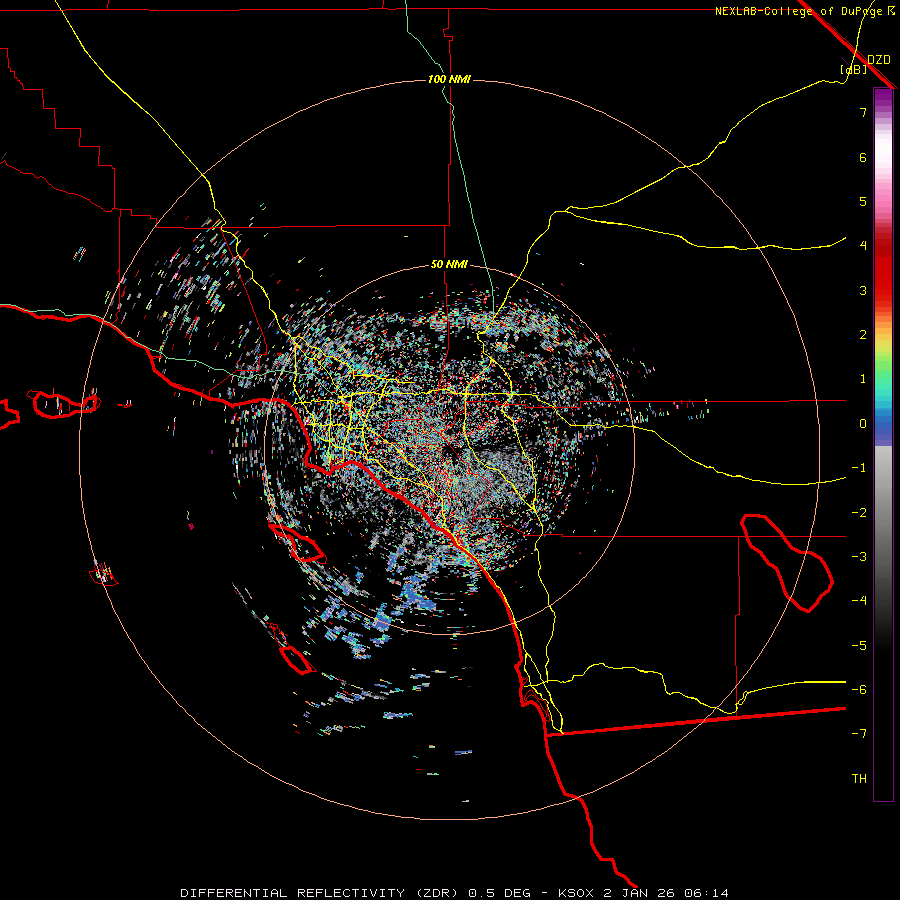
Task: Pick the bright red band of the color bar
Action: (883, 276)
